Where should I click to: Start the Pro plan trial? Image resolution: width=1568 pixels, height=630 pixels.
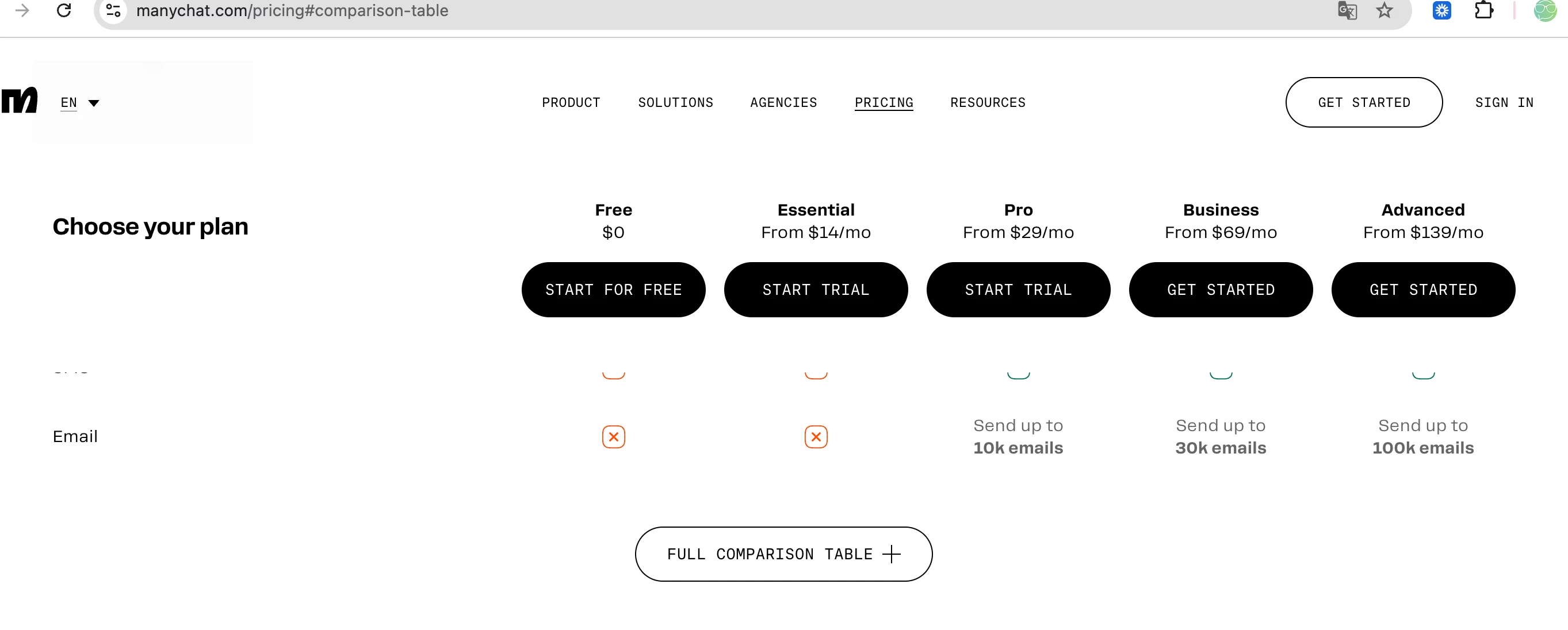coord(1018,290)
